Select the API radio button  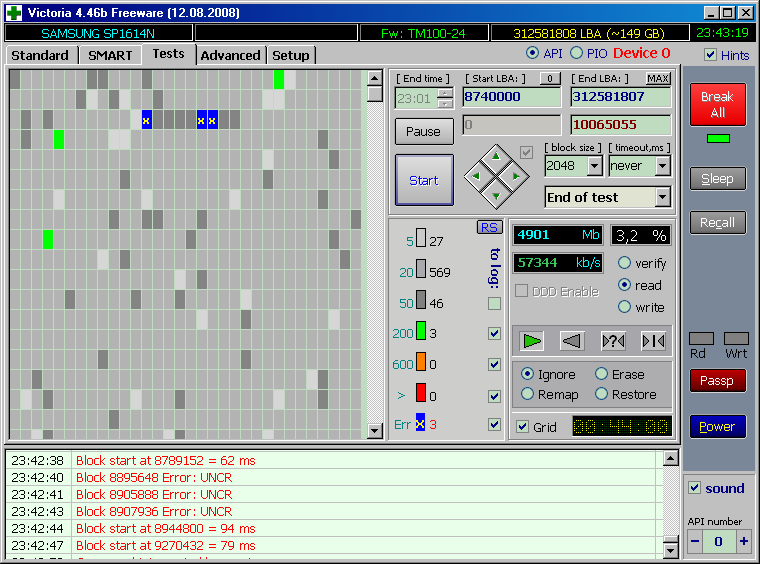532,53
